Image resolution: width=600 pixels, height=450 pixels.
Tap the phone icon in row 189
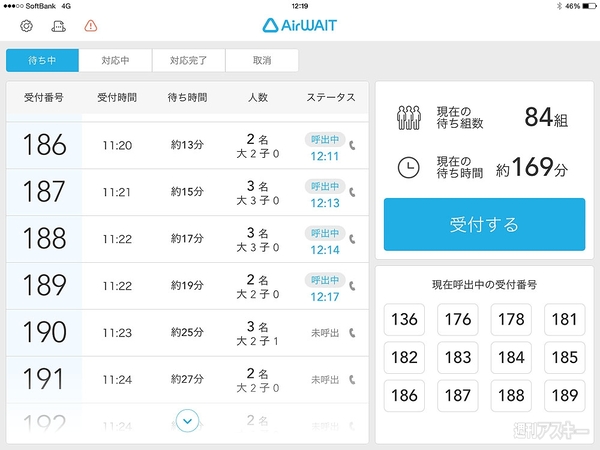(x=352, y=286)
